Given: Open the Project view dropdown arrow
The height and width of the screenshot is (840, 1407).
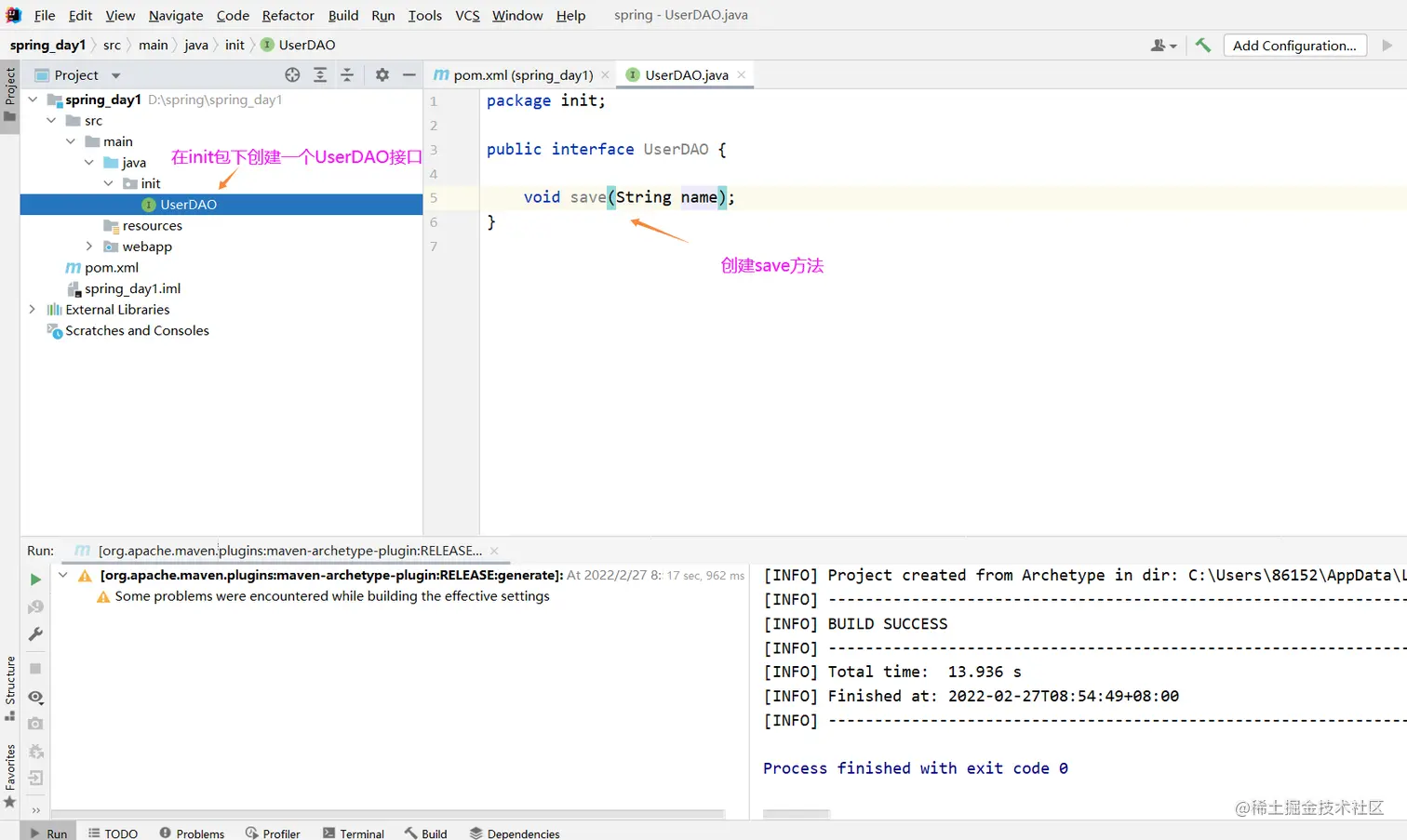Looking at the screenshot, I should pyautogui.click(x=116, y=75).
